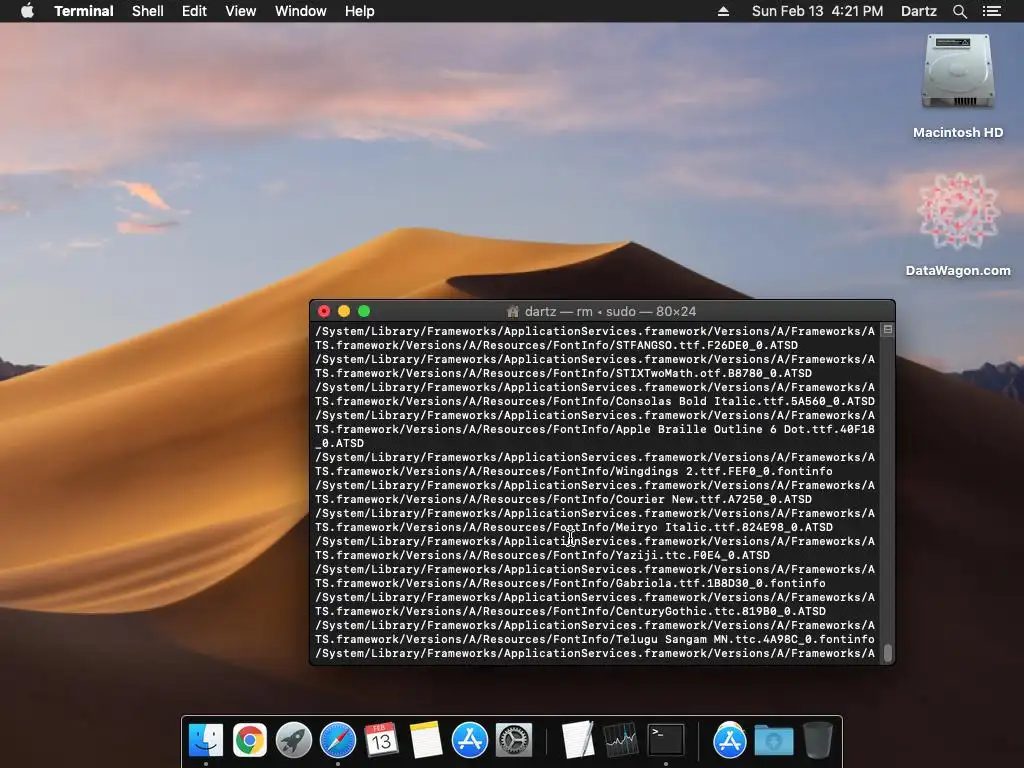Launch Safari from the Dock
Image resolution: width=1024 pixels, height=768 pixels.
(x=338, y=740)
